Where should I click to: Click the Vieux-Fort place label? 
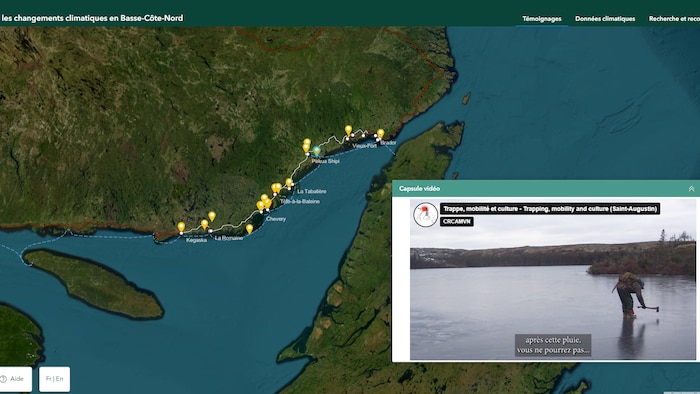365,146
